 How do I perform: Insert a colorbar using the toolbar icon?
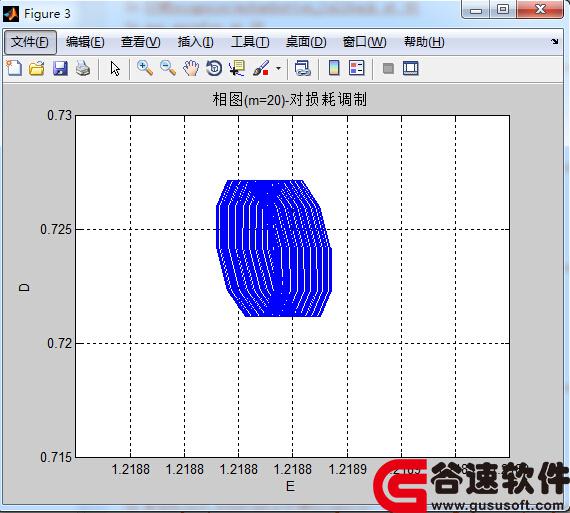334,68
